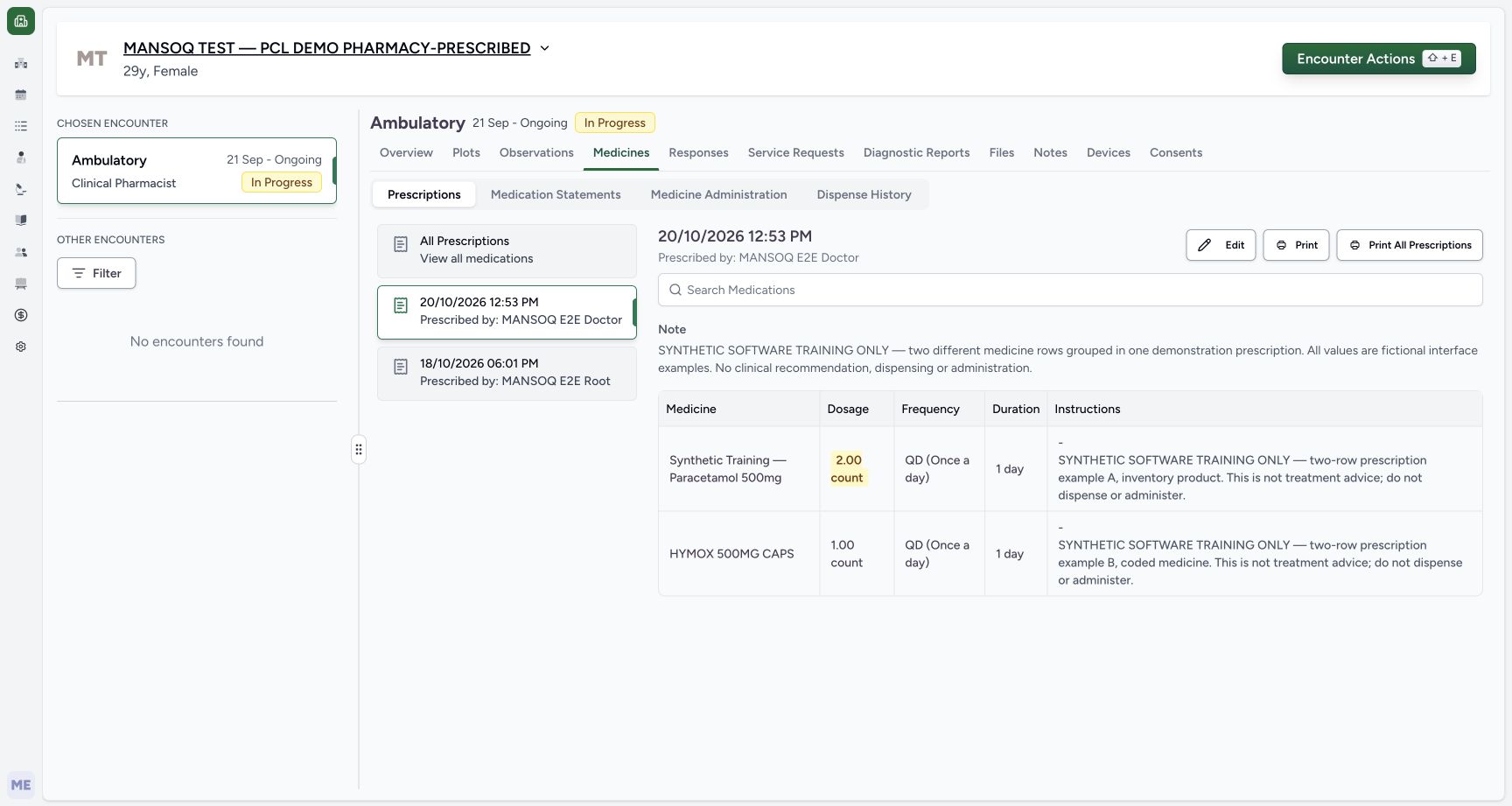This screenshot has height=806, width=1512.
Task: Select the 20/10/2026 12:53 PM prescription card
Action: (507, 312)
